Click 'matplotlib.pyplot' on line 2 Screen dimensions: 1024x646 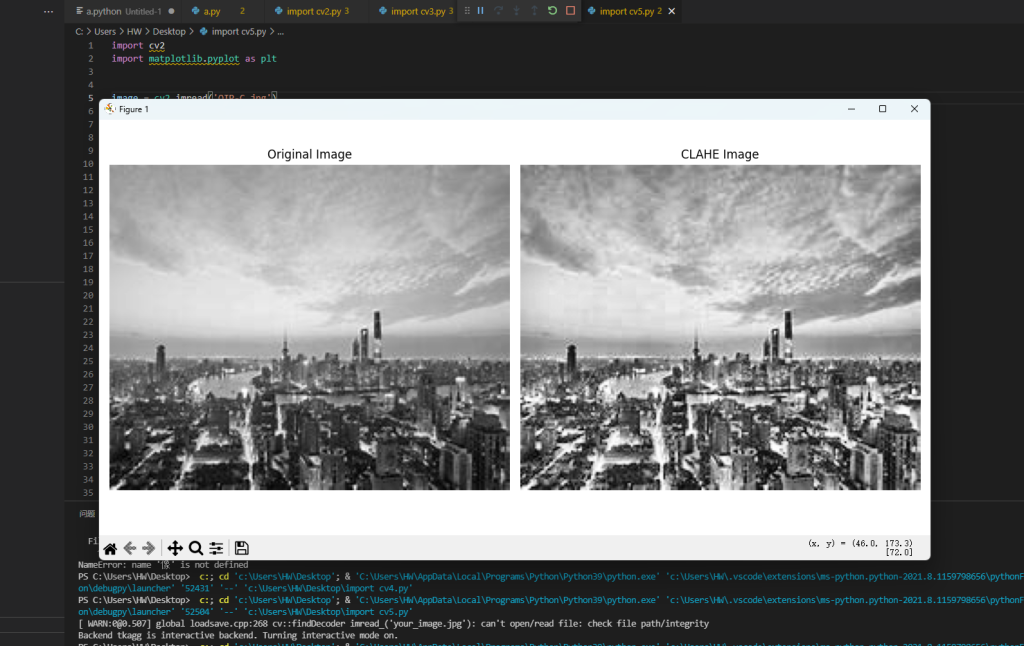tap(194, 59)
